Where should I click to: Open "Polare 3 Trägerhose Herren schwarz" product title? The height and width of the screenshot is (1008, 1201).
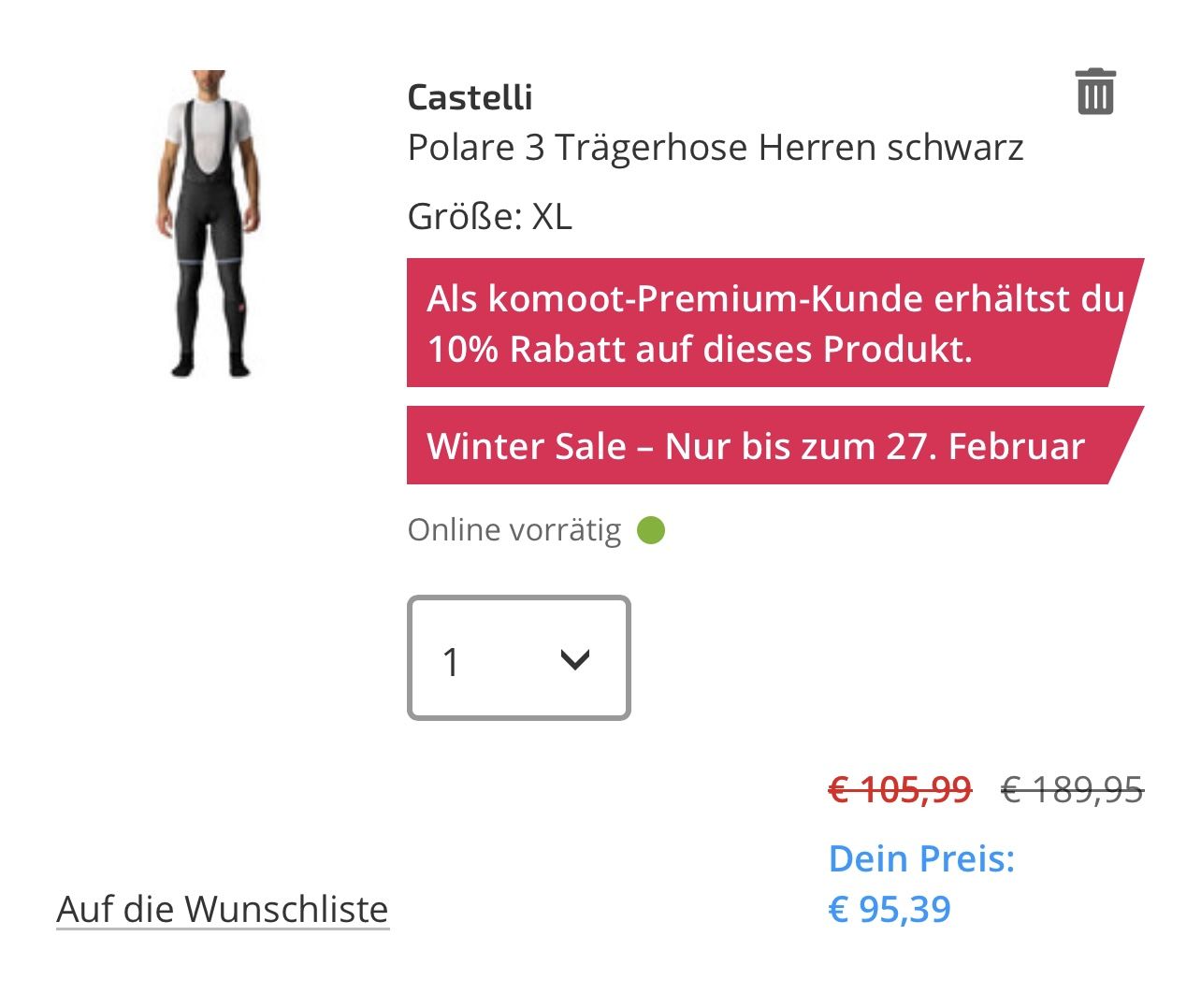click(716, 148)
